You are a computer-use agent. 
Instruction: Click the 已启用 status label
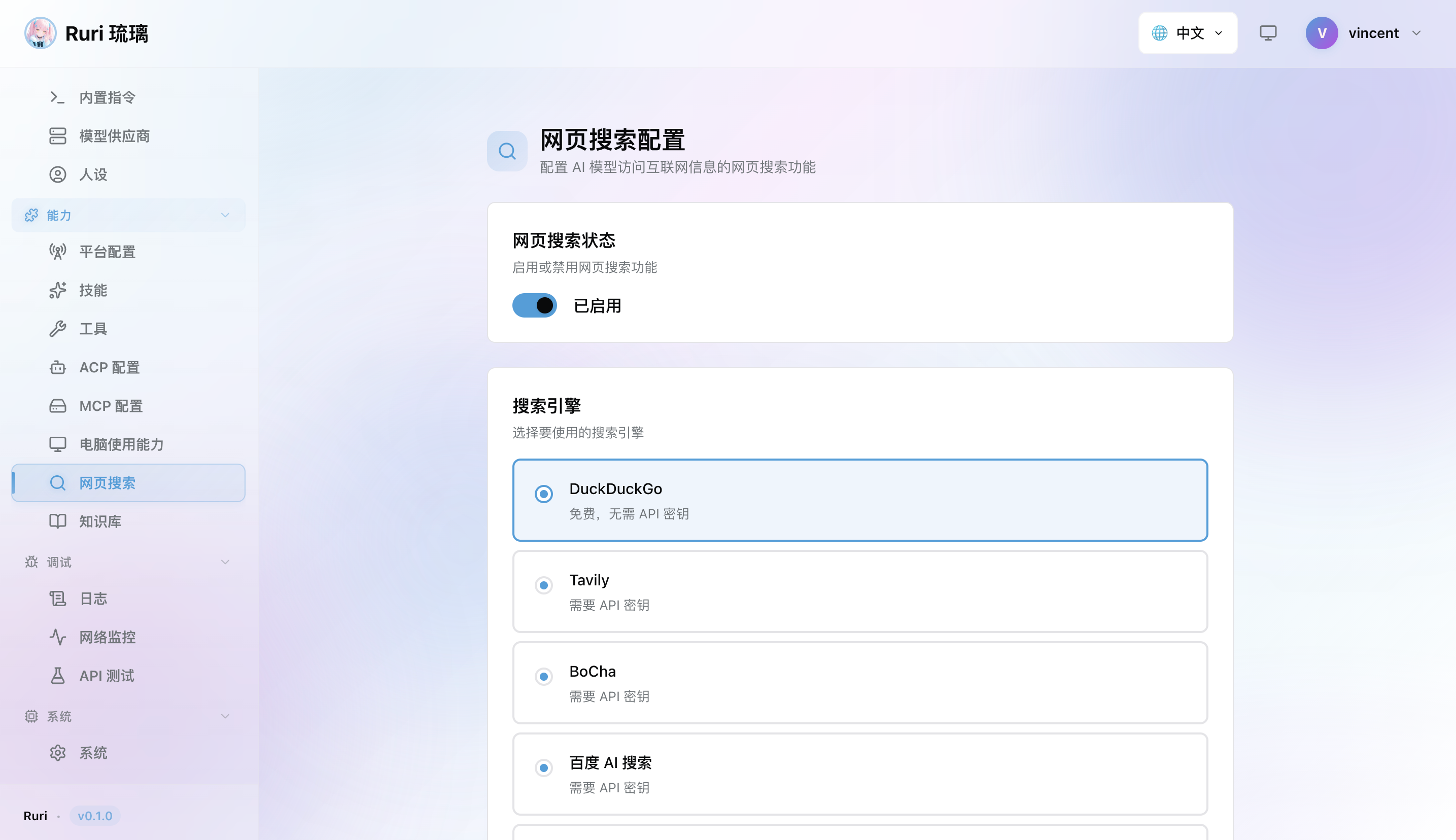597,306
